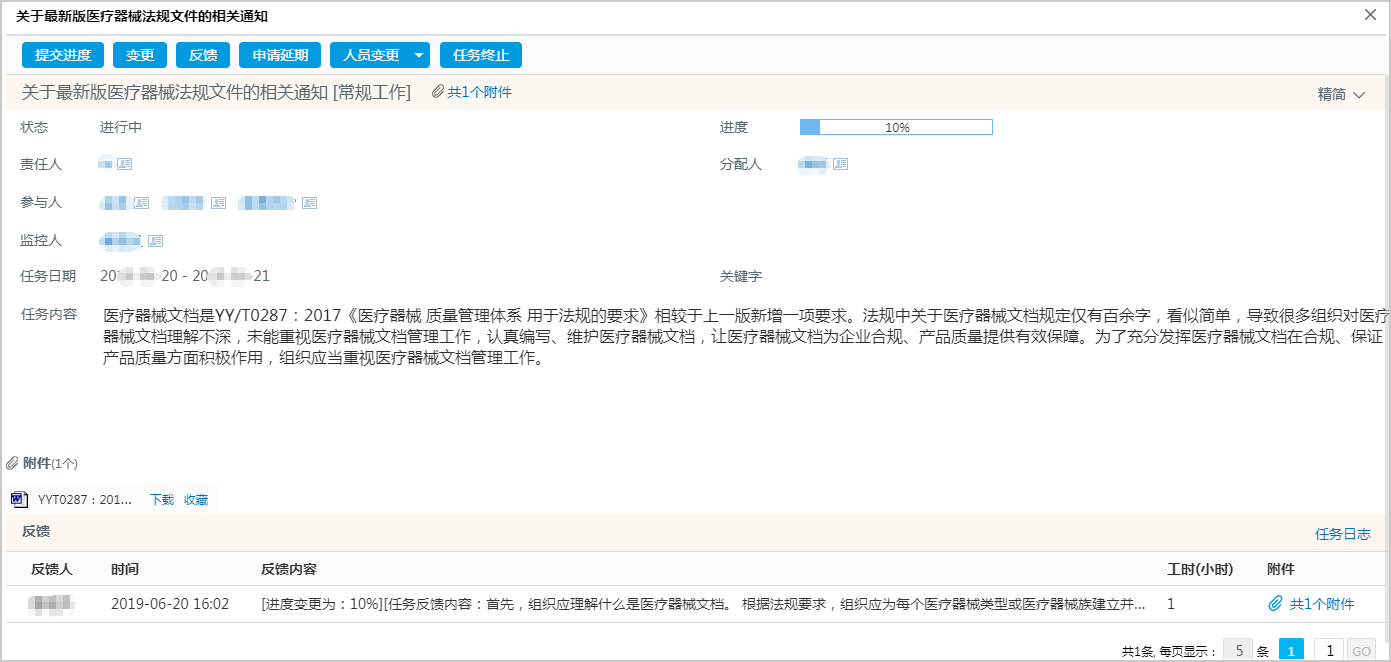Click the paperclip icon beside 附件(1个) heading
This screenshot has width=1391, height=662.
pos(11,462)
